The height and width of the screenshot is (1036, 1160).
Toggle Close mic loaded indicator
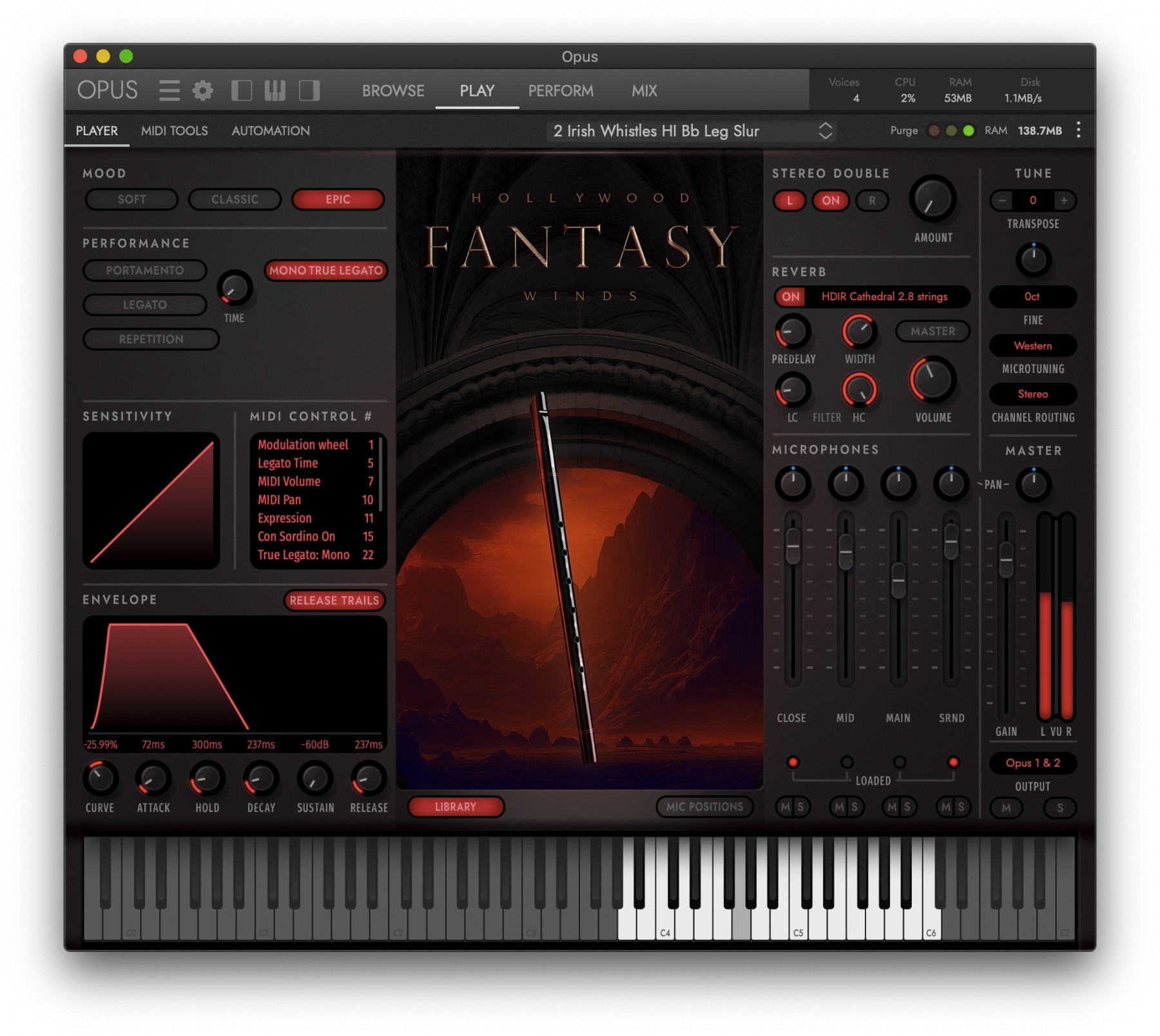[x=793, y=762]
